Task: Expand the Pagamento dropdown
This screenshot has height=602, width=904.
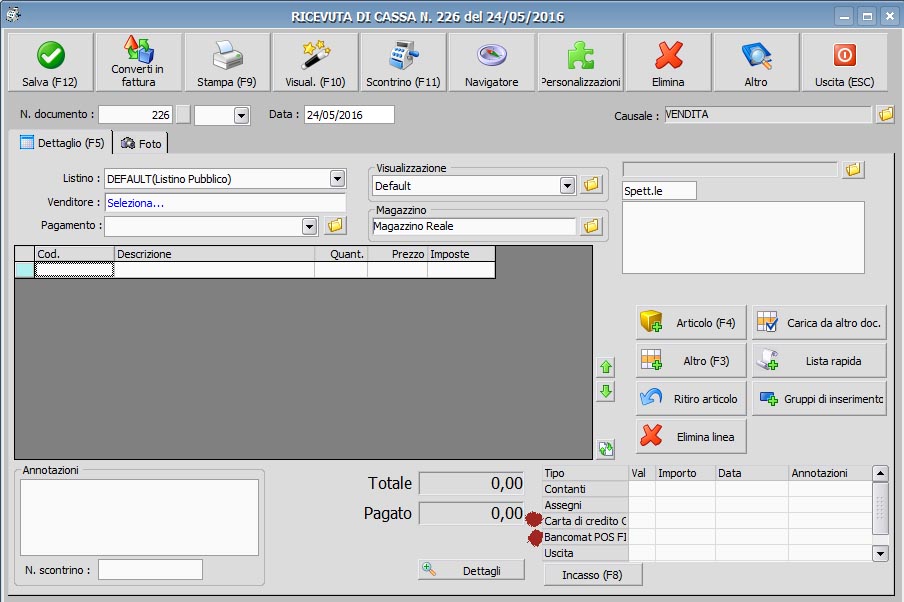Action: [x=310, y=226]
